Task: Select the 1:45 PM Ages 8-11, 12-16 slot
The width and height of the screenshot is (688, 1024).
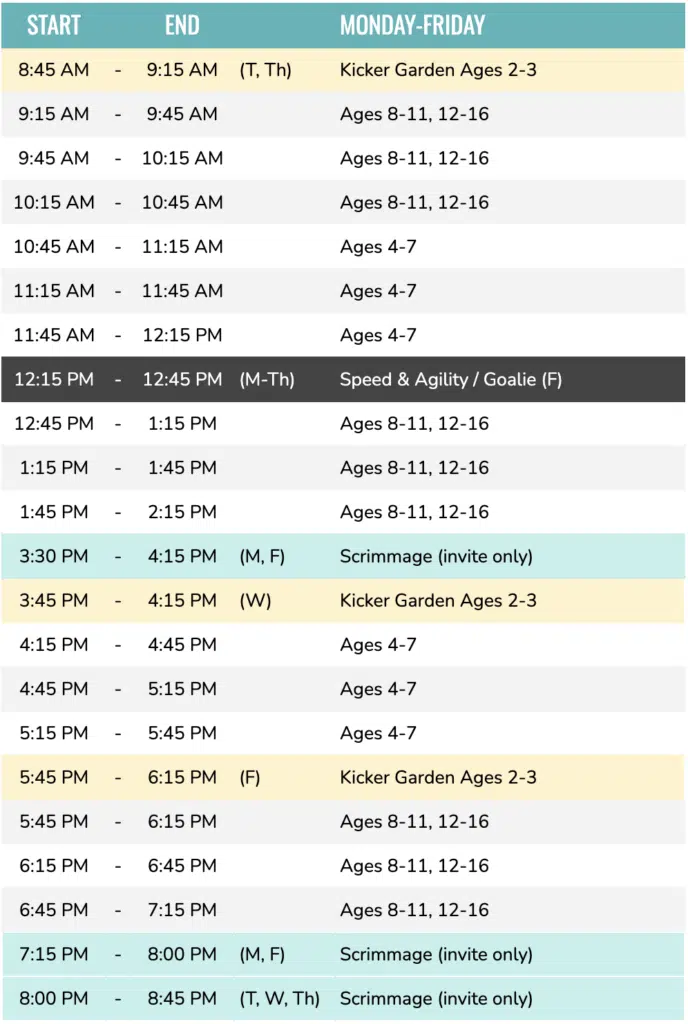Action: click(343, 512)
